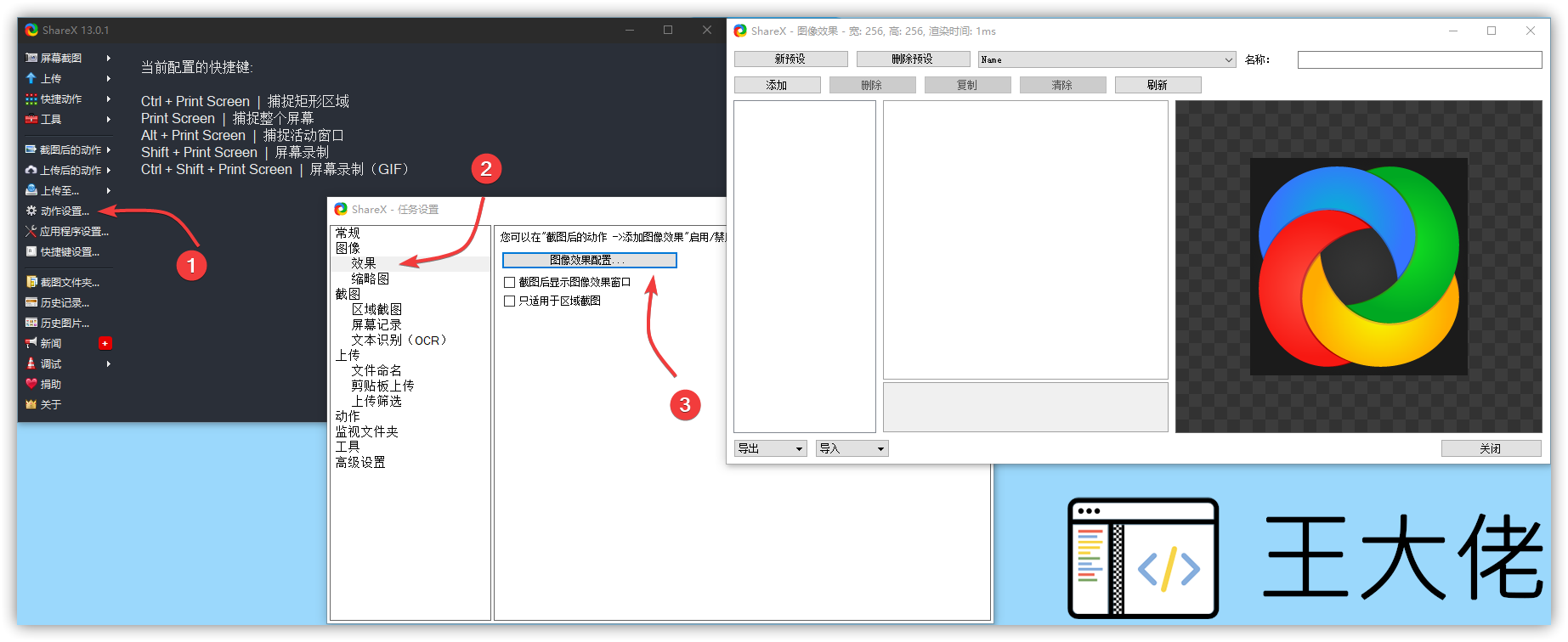Click the 新预设 button
Image resolution: width=1568 pixels, height=642 pixels.
[790, 59]
